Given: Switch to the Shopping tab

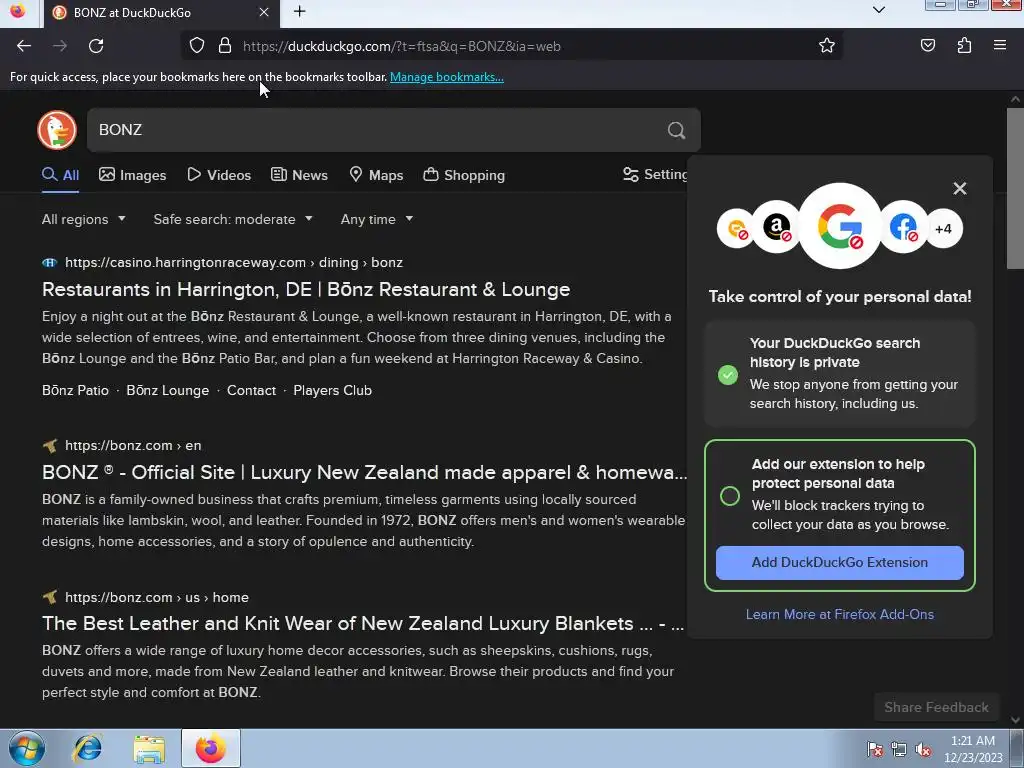Looking at the screenshot, I should pyautogui.click(x=464, y=175).
